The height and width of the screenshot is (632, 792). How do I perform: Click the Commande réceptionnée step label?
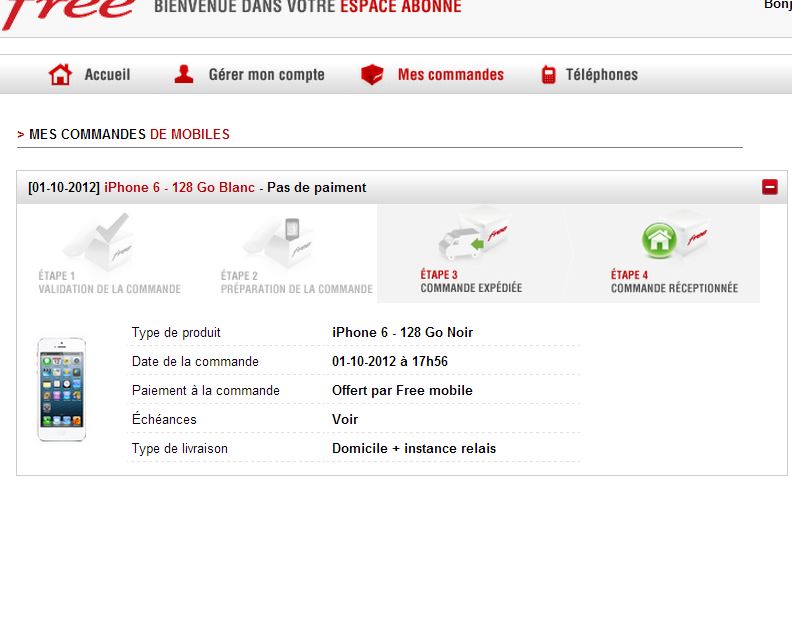click(x=674, y=288)
